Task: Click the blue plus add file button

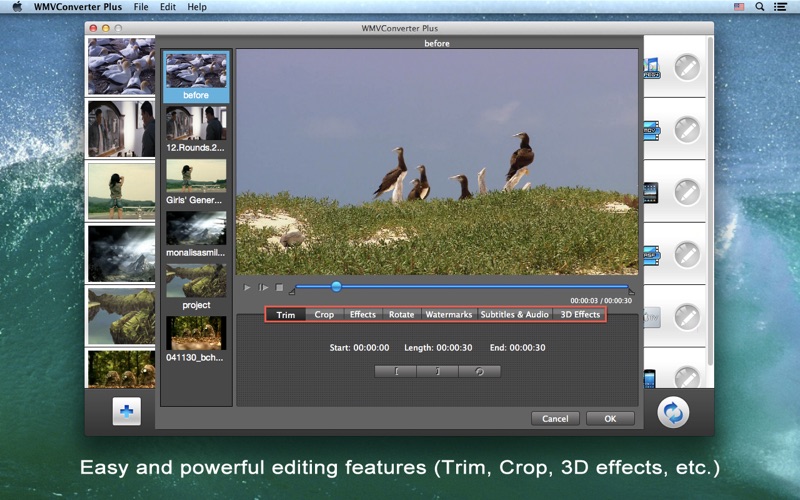Action: [127, 411]
